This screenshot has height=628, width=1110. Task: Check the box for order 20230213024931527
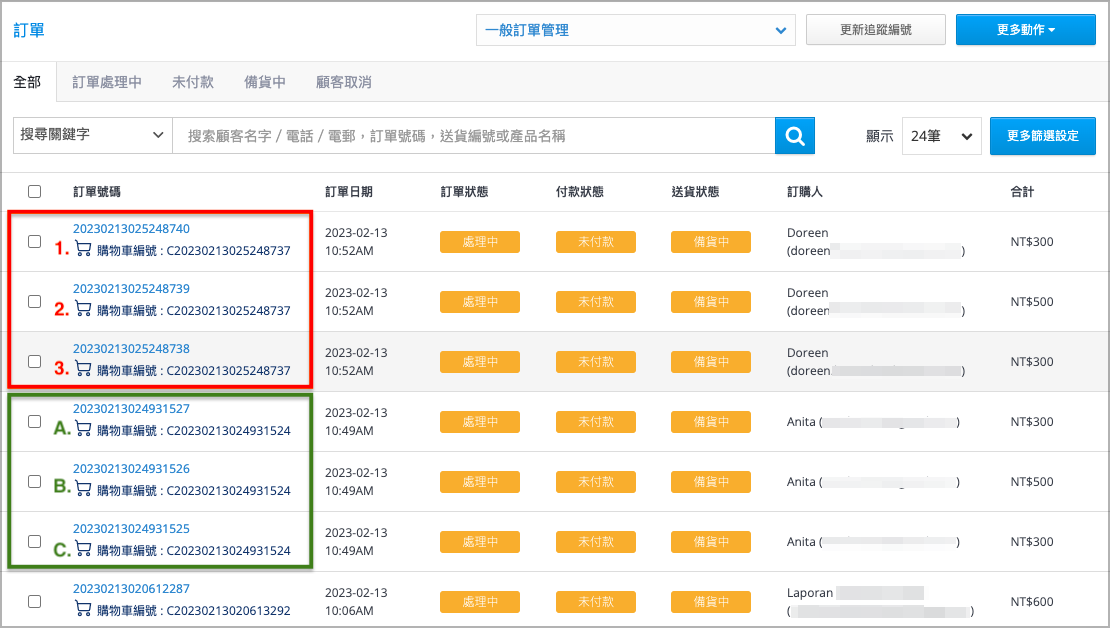[x=34, y=421]
